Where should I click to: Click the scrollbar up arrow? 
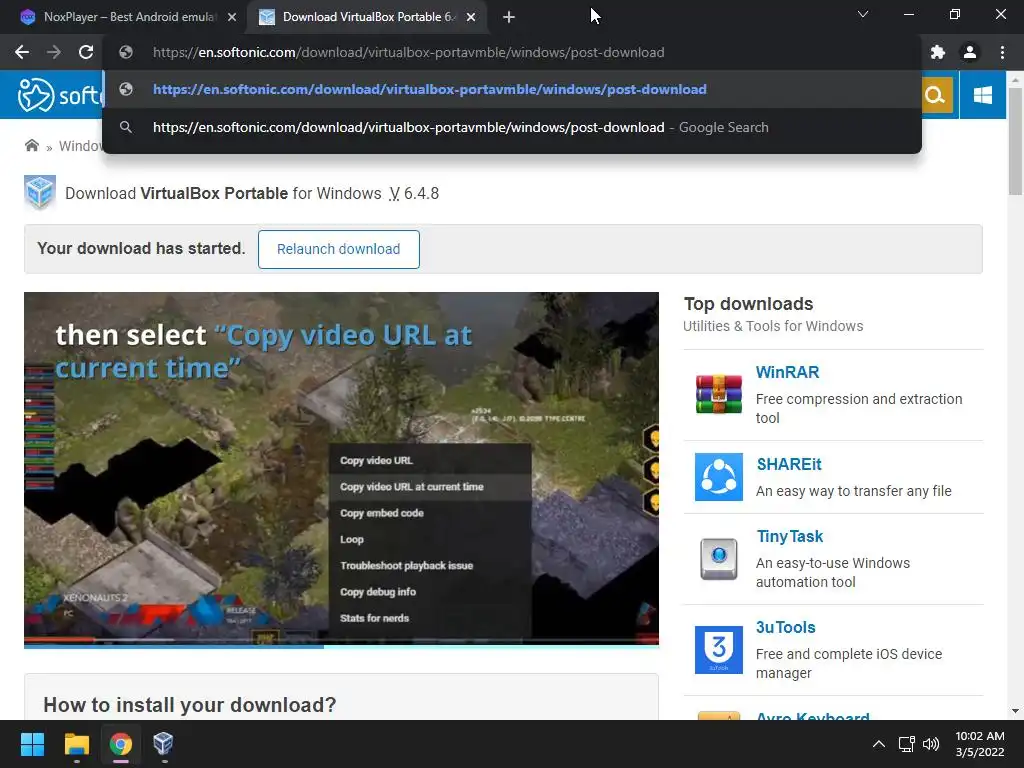[x=1014, y=79]
